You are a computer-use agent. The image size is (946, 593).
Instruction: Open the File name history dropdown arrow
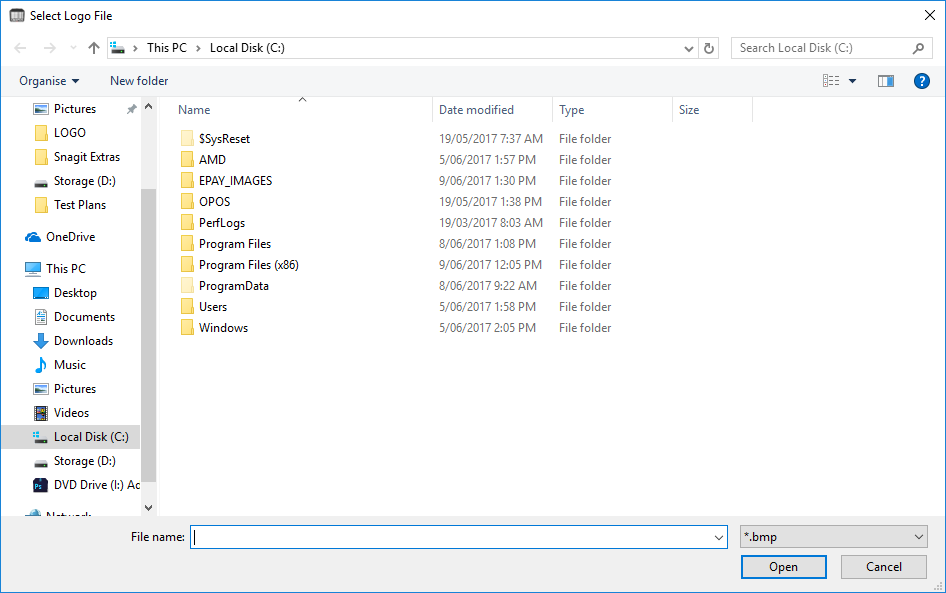click(719, 537)
